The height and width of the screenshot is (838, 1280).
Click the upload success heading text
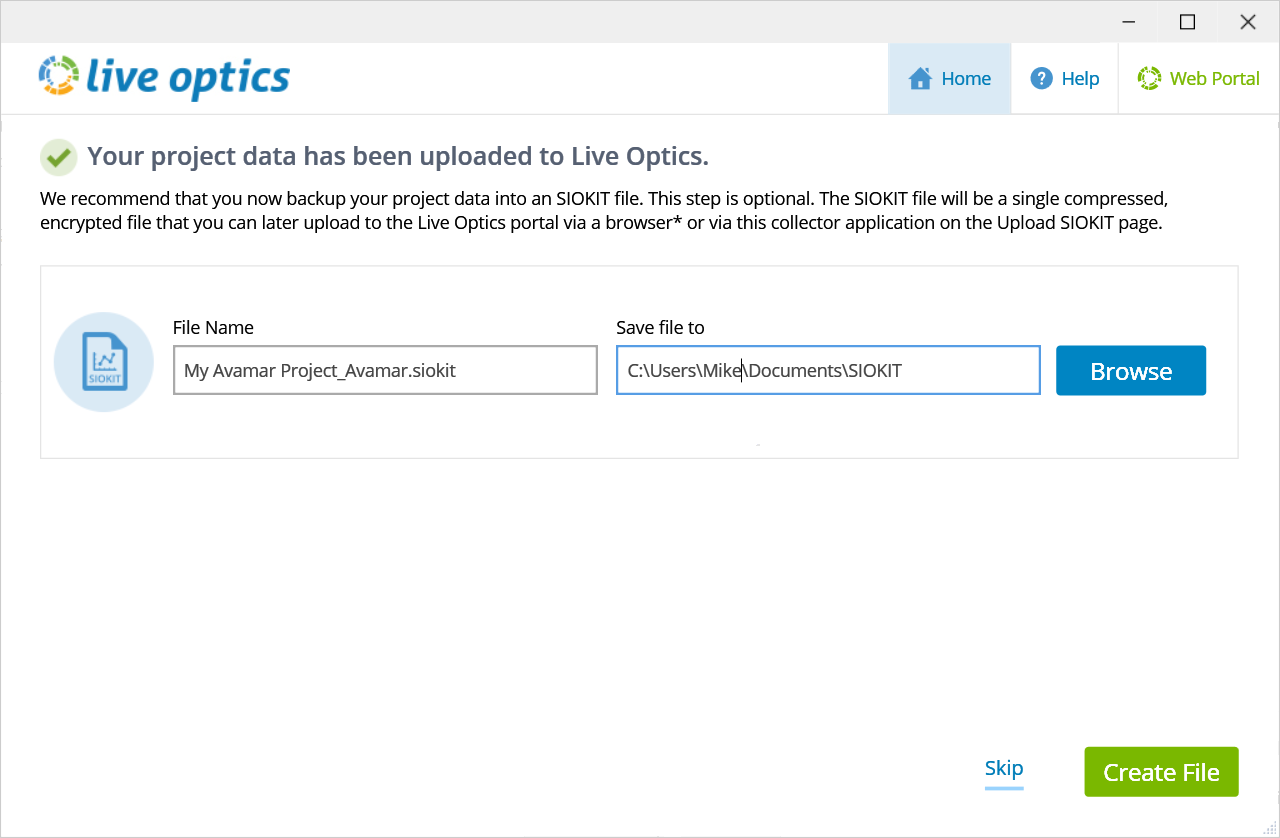pos(398,156)
